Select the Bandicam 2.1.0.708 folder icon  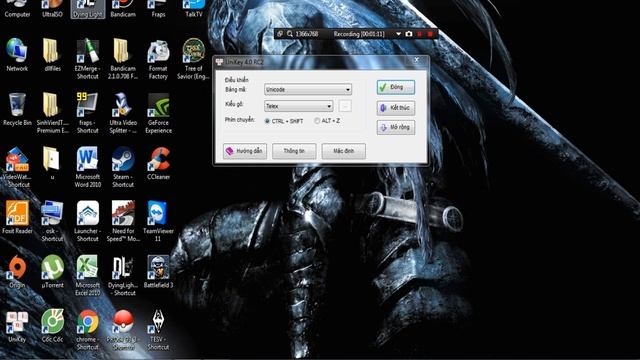(122, 59)
